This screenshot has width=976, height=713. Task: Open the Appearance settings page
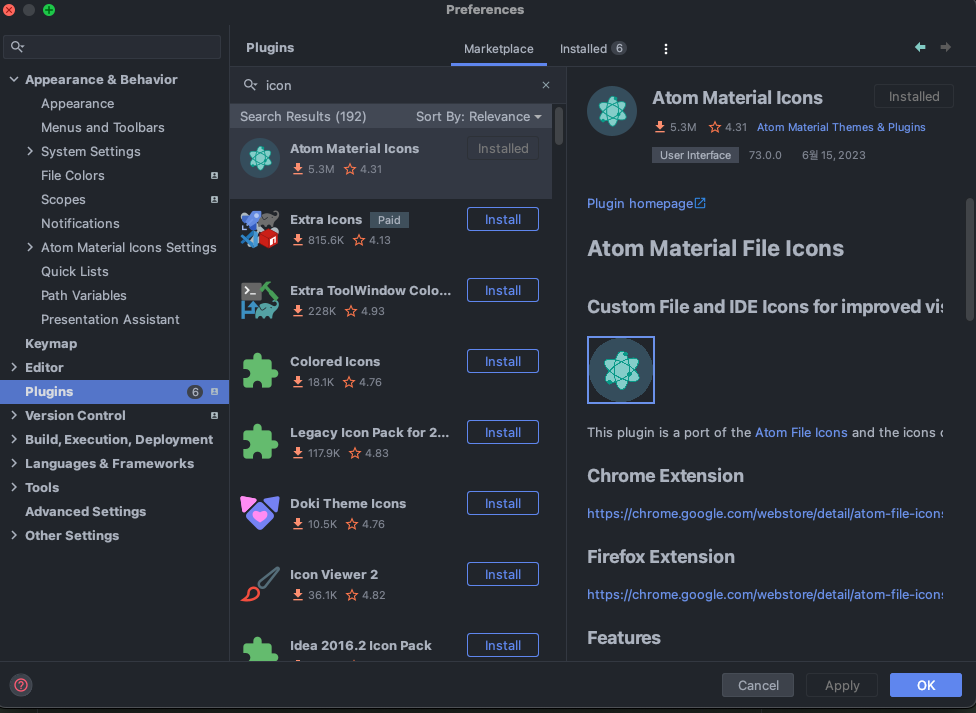77,103
